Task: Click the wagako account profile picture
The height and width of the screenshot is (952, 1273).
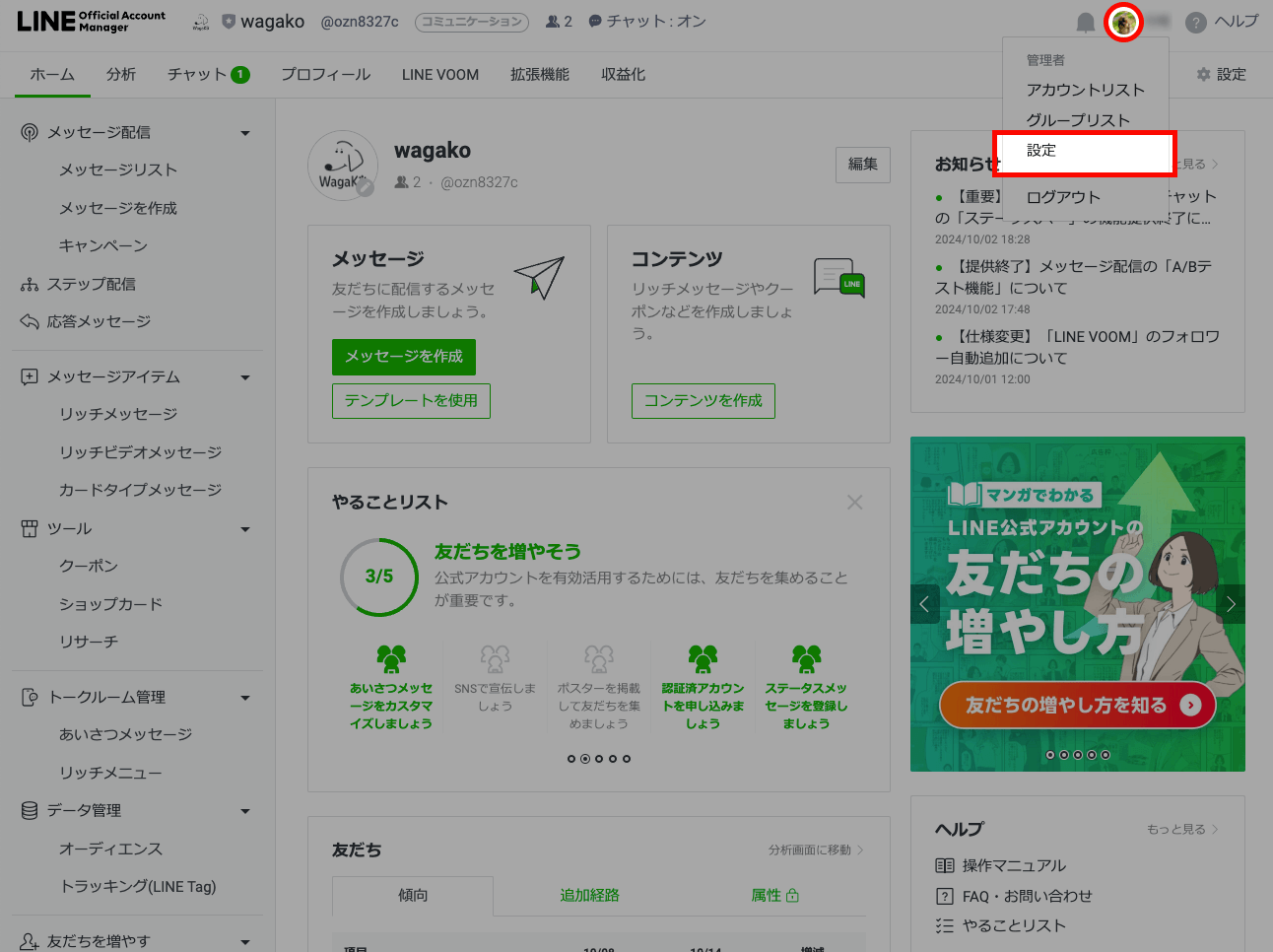Action: tap(343, 166)
